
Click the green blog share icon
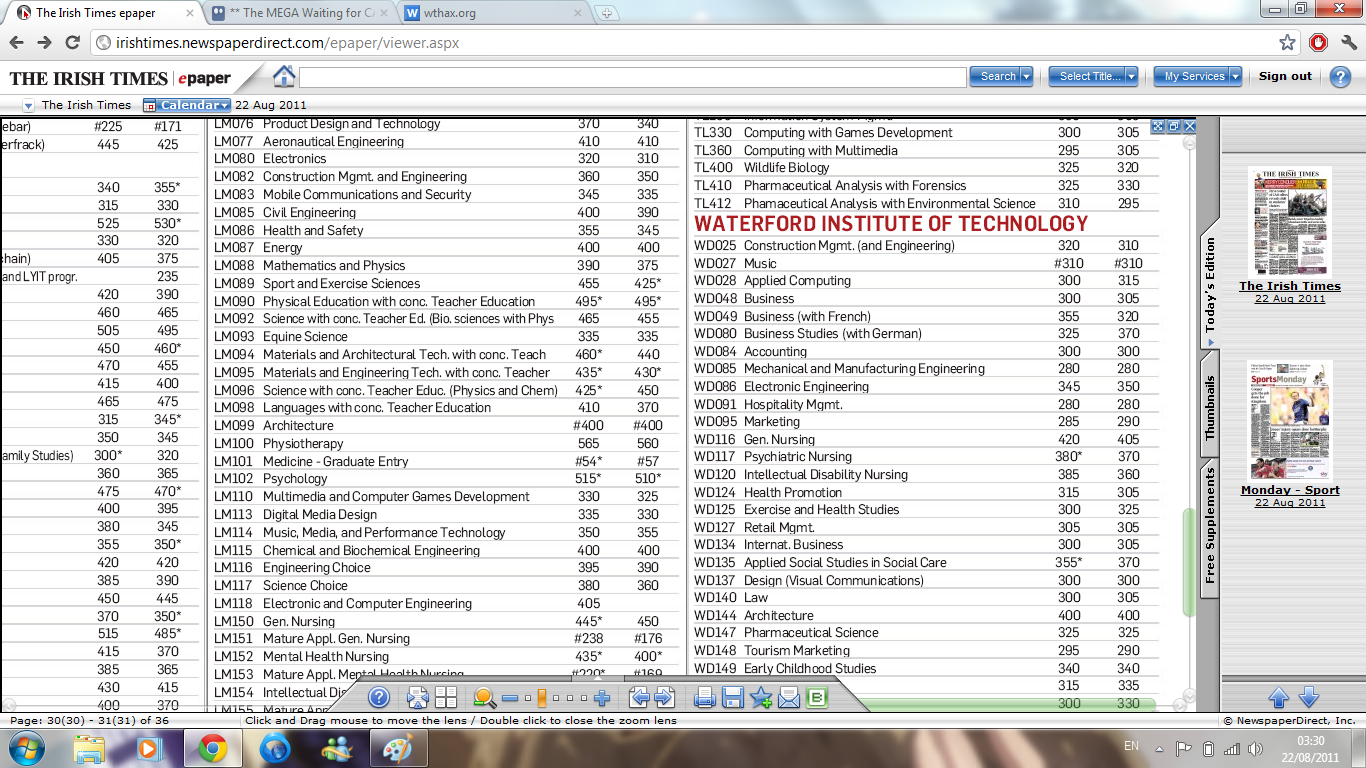(817, 698)
